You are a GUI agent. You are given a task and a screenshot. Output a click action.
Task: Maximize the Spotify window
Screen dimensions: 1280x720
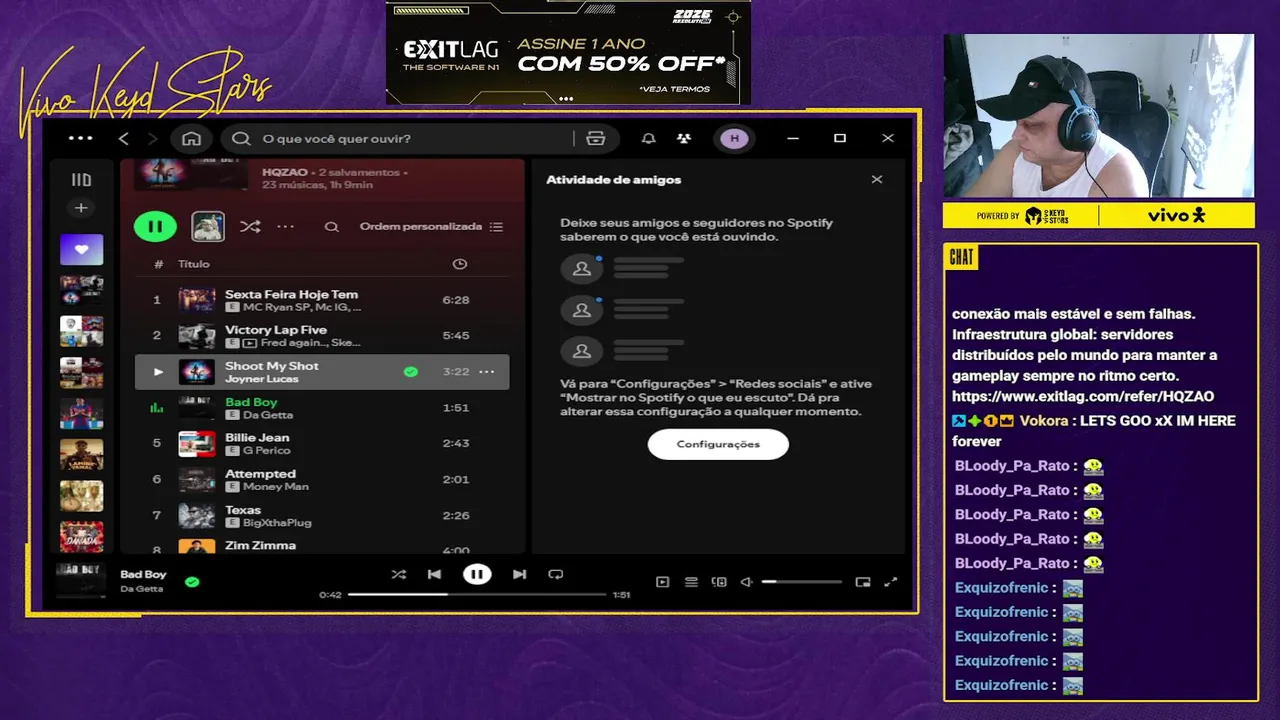coord(840,138)
